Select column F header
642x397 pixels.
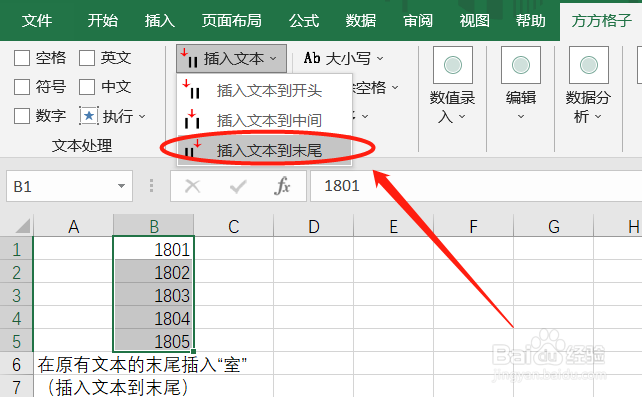point(473,226)
